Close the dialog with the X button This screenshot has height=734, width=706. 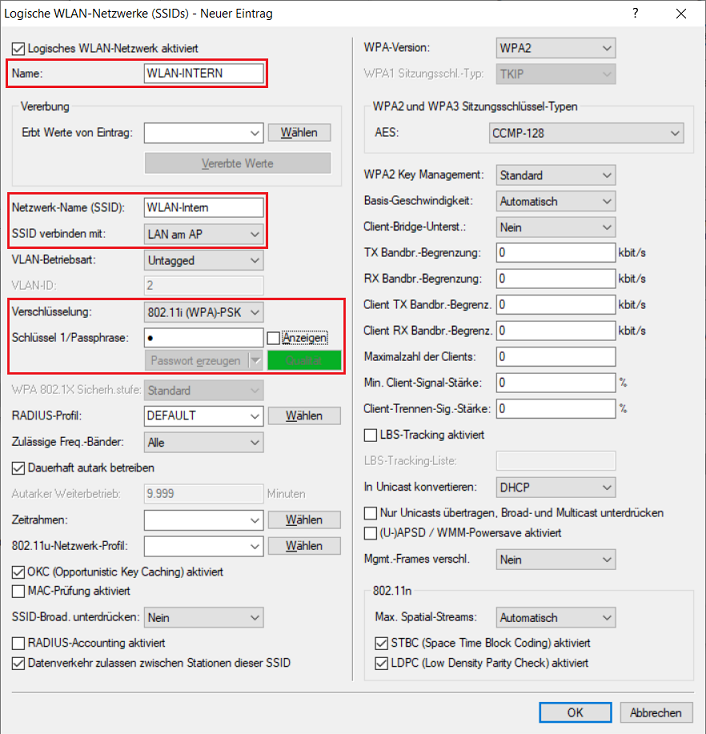coord(682,14)
